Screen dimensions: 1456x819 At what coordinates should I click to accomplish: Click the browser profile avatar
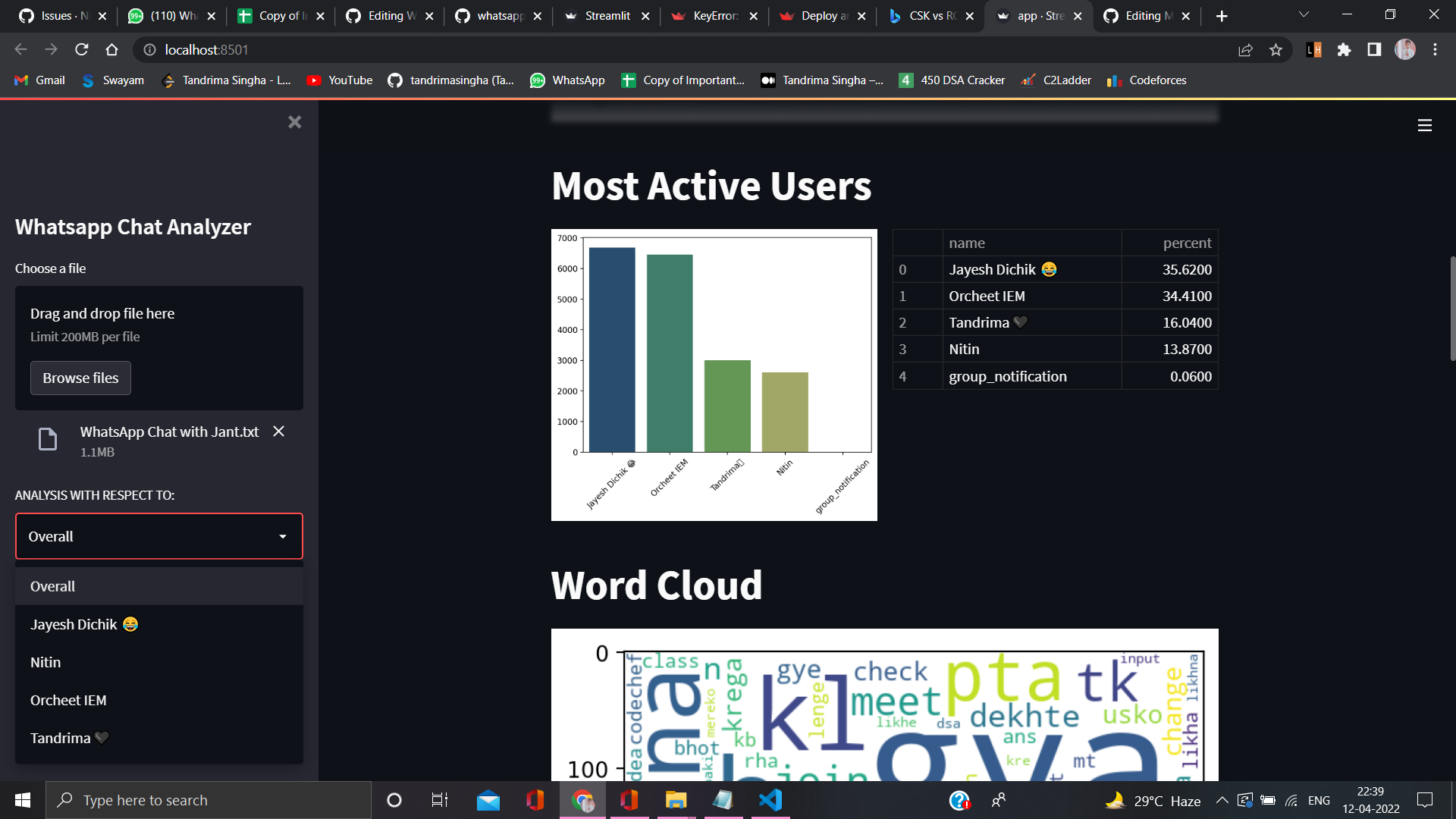1405,49
